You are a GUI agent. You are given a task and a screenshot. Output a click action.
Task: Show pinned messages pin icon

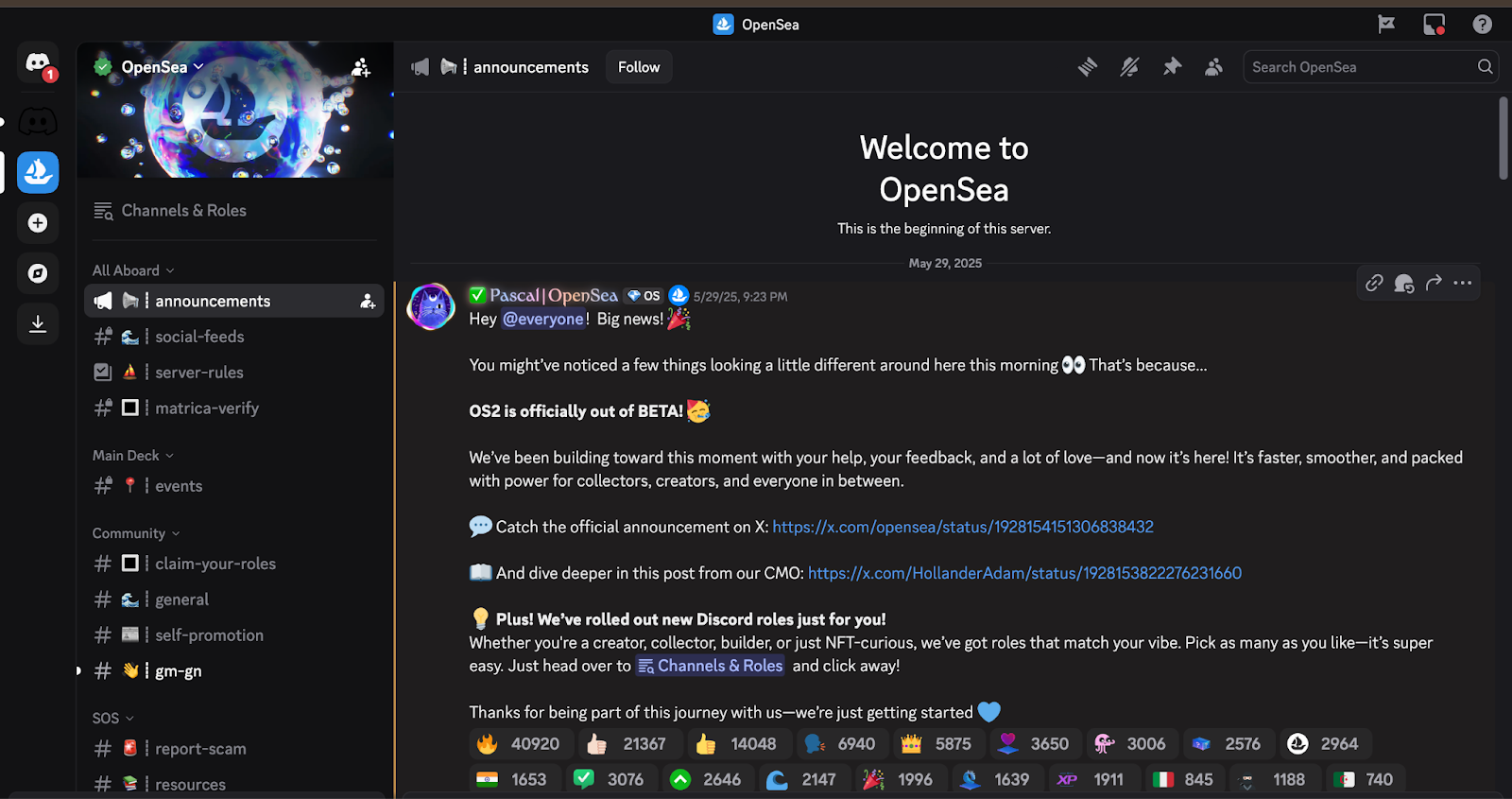(x=1172, y=67)
